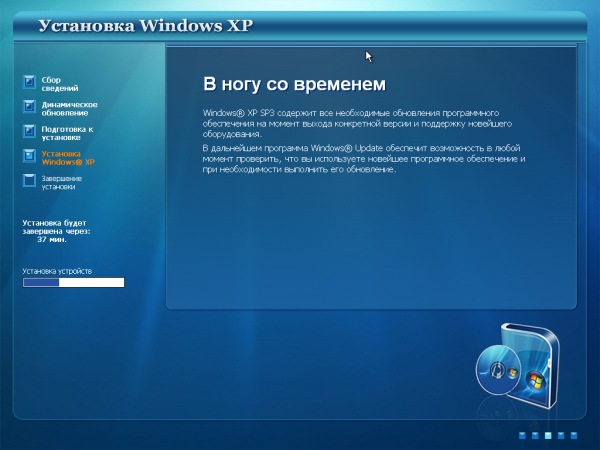This screenshot has width=600, height=450.
Task: Click the device installation progress bar
Action: [73, 283]
